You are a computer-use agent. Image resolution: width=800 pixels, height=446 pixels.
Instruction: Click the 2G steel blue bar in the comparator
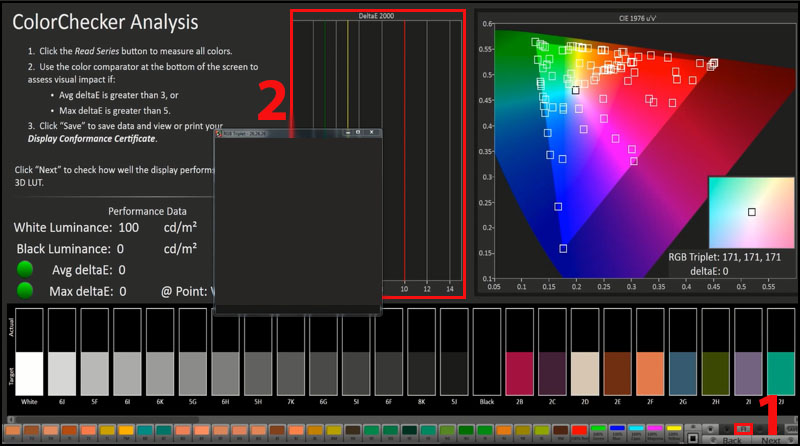pyautogui.click(x=683, y=352)
